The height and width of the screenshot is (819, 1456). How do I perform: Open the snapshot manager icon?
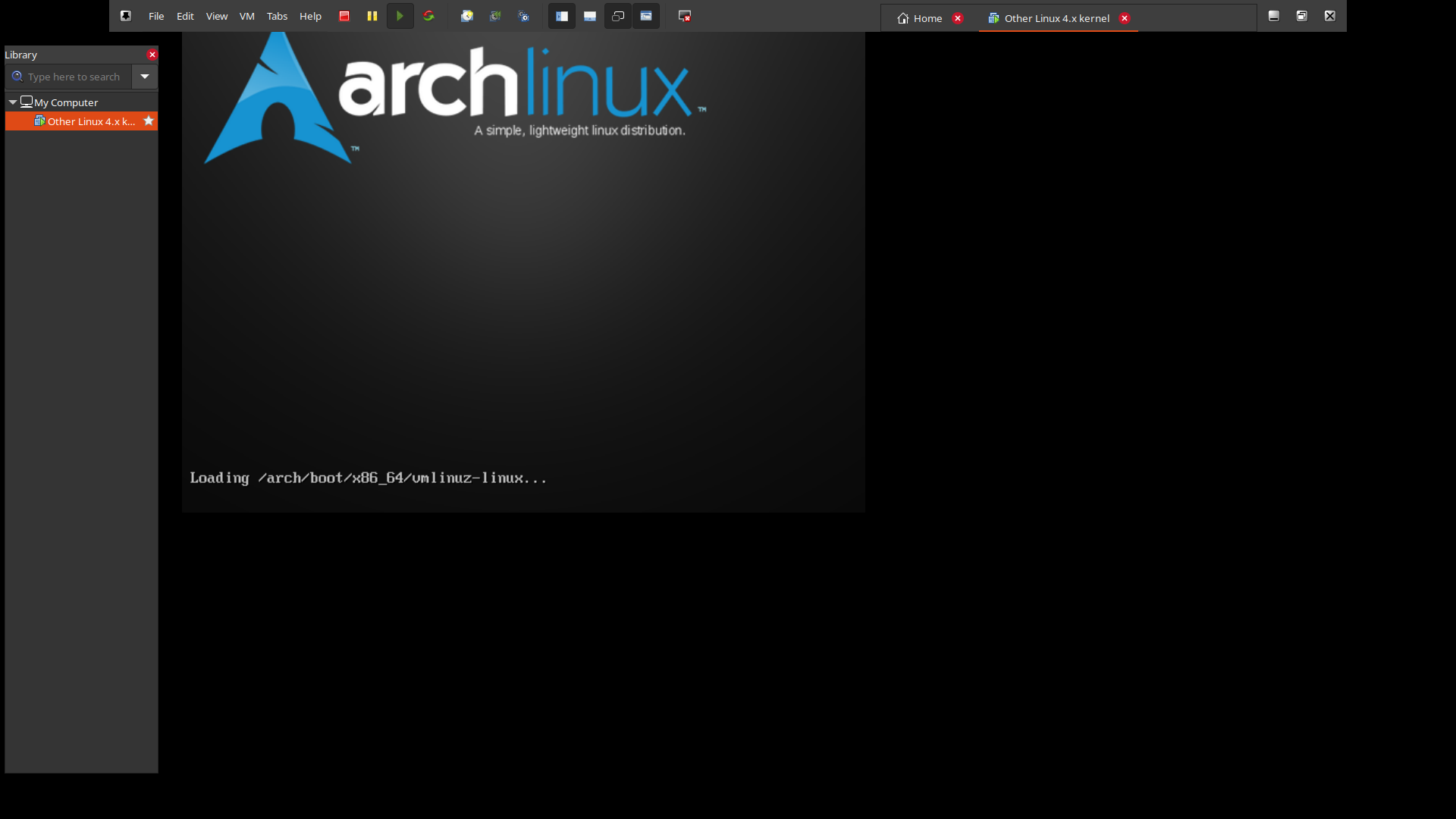tap(523, 16)
